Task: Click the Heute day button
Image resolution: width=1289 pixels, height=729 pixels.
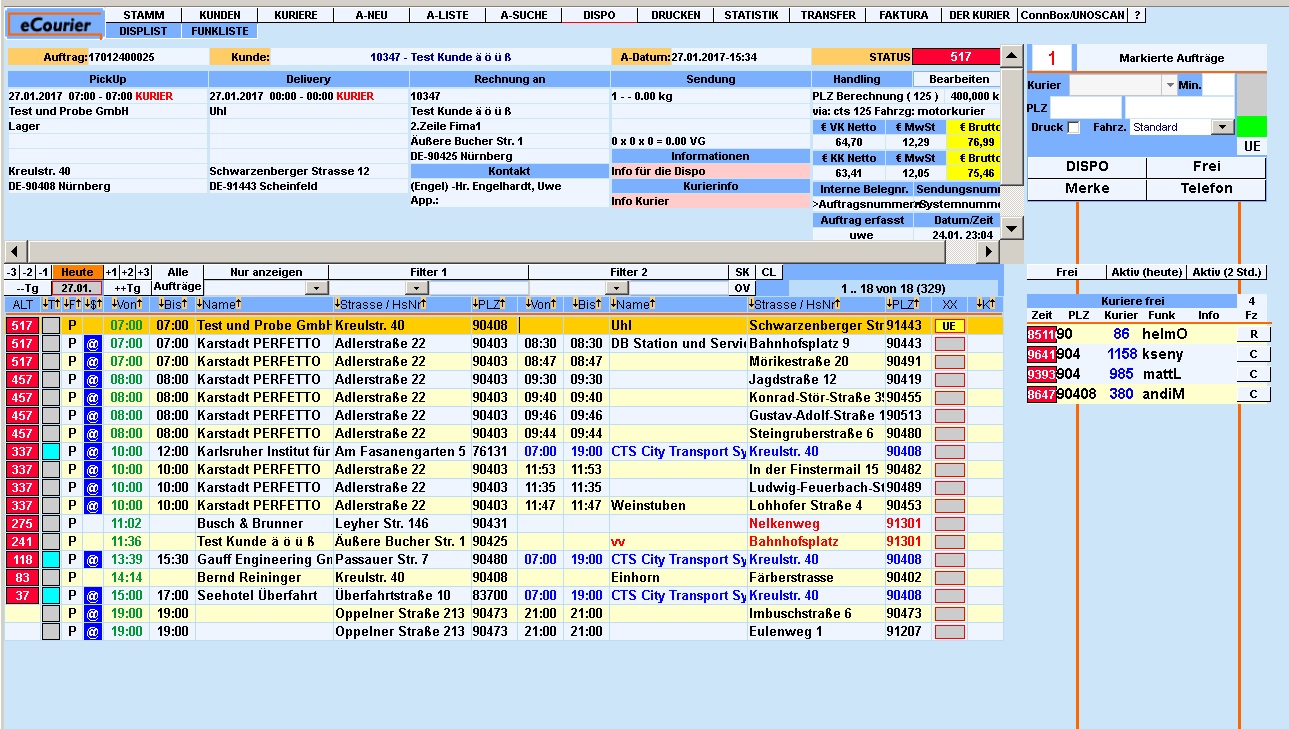Action: (x=77, y=272)
